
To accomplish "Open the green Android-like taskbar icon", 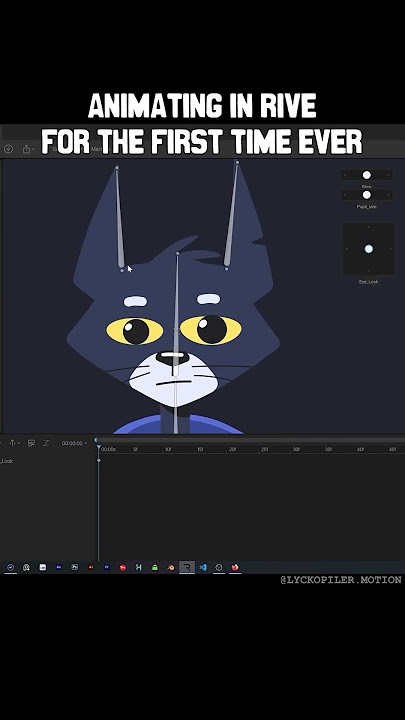I will pos(155,568).
